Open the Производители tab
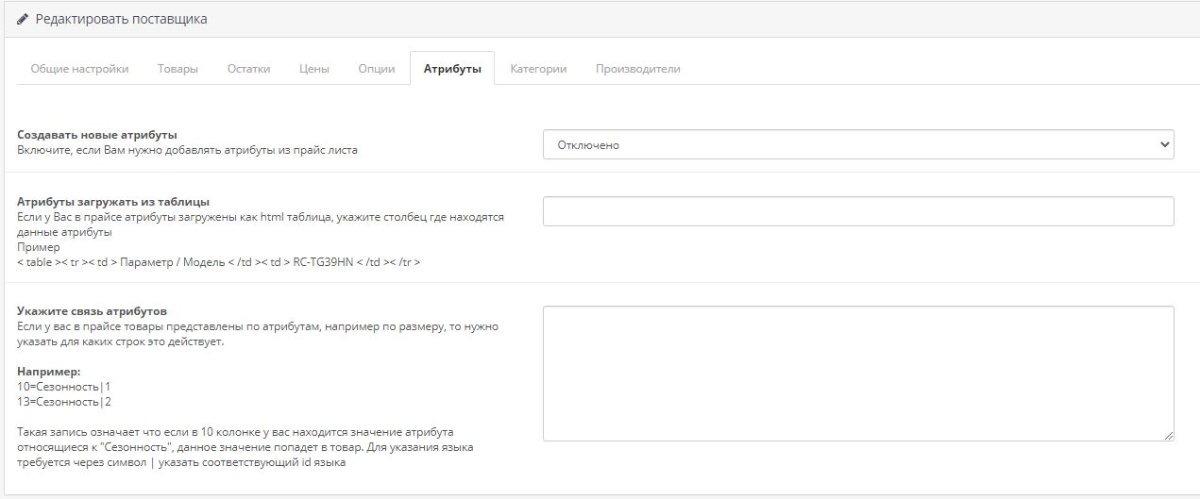Viewport: 1200px width, 499px height. pos(638,69)
